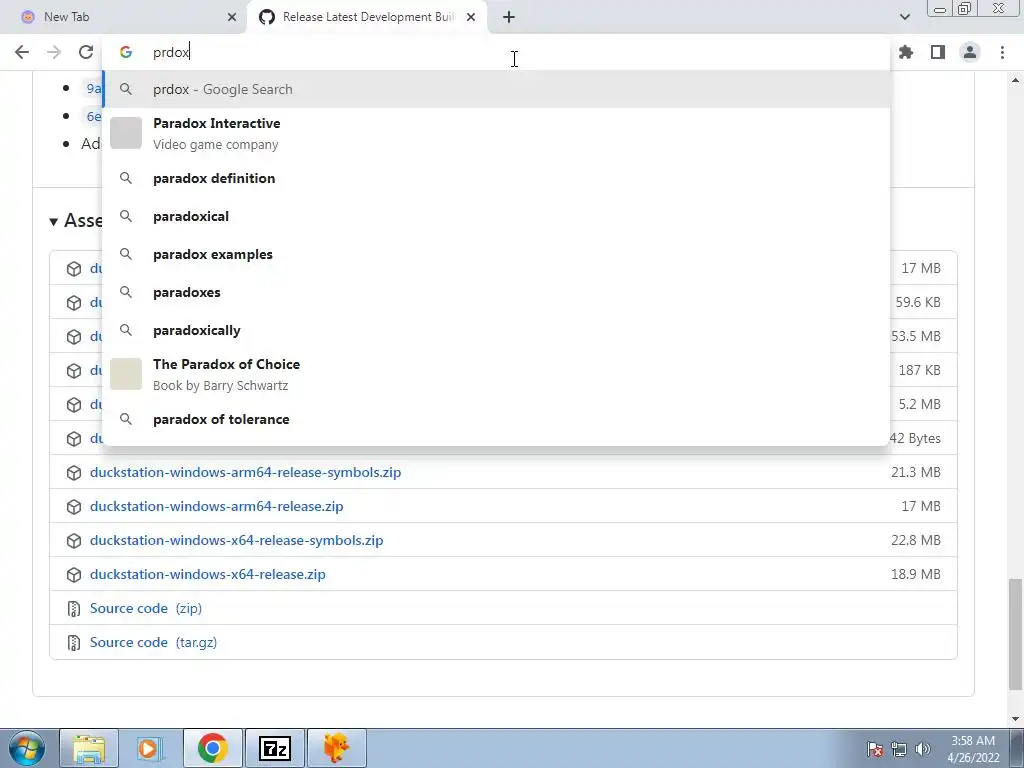The height and width of the screenshot is (768, 1024).
Task: Click the page vertical scrollbar thumb
Action: click(x=1016, y=633)
